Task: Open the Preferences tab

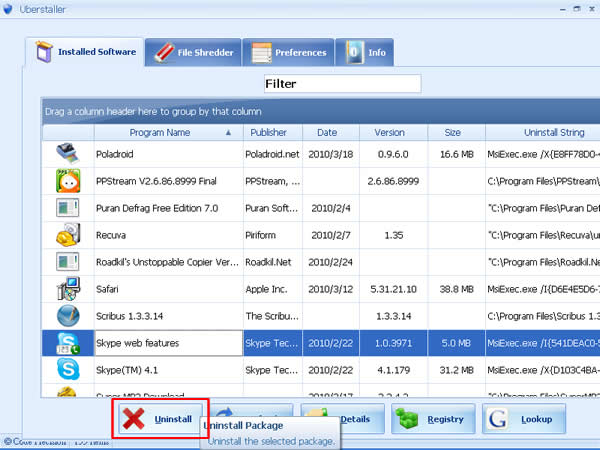Action: click(288, 52)
